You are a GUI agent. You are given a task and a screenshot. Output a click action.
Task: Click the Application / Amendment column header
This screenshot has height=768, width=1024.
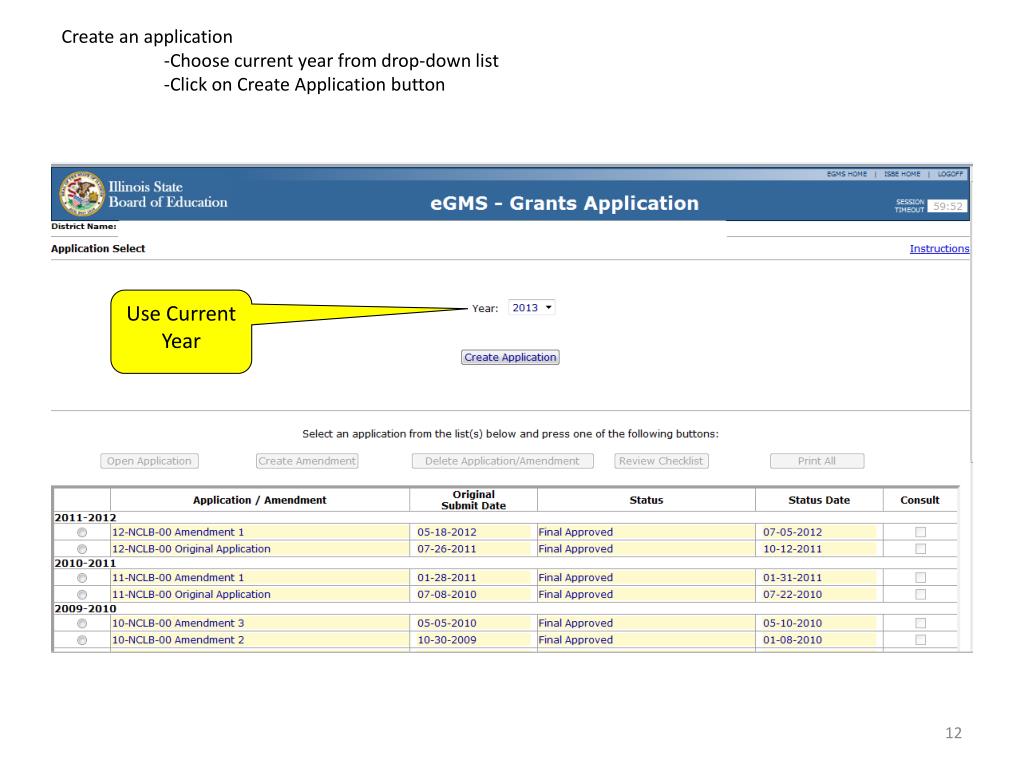[259, 500]
